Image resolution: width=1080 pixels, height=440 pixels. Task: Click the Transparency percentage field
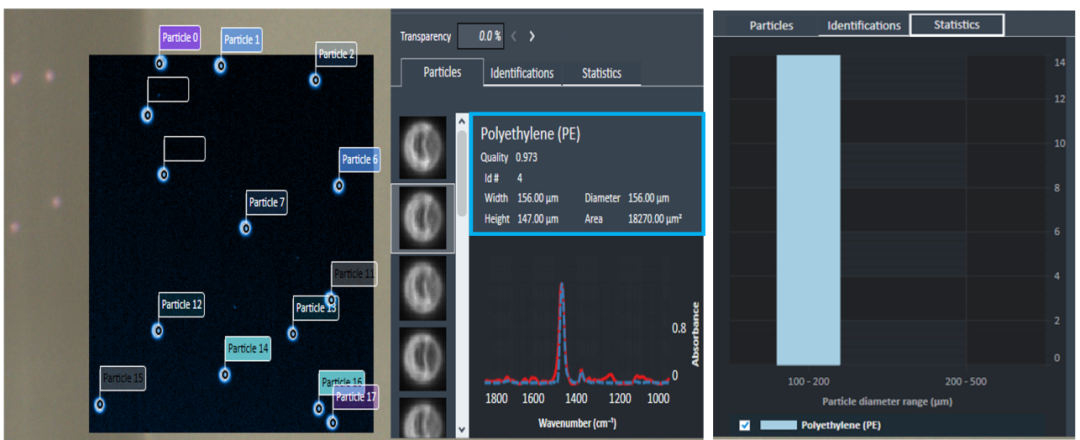pyautogui.click(x=480, y=36)
